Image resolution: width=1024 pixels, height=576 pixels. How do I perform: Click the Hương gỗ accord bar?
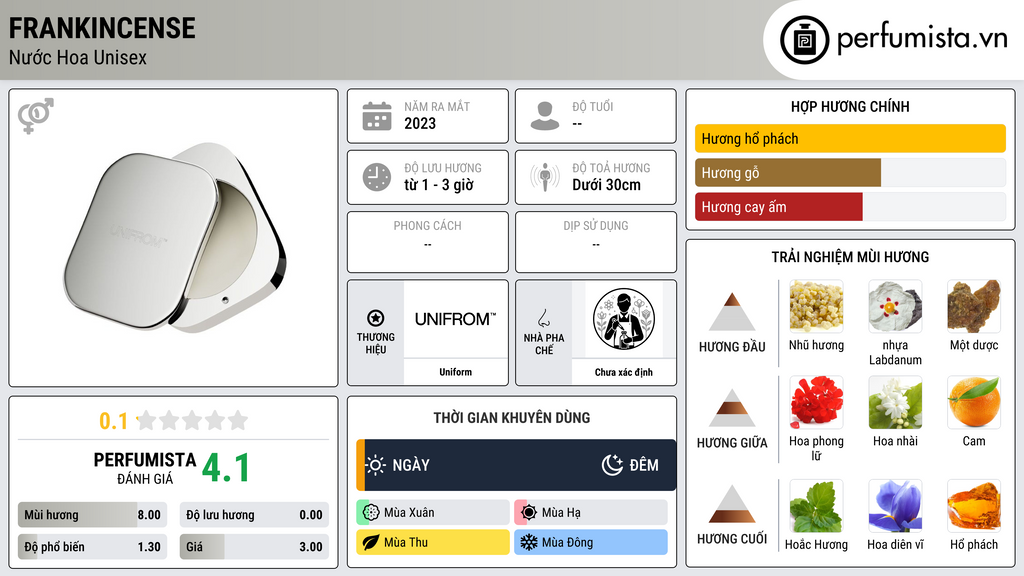click(x=850, y=172)
